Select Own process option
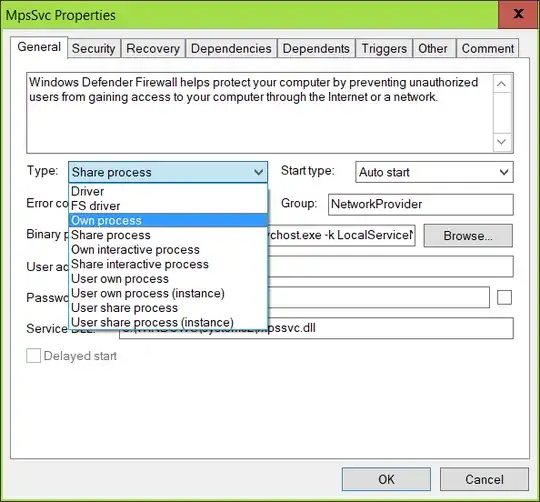Screen dimensions: 540x502 coord(168,220)
